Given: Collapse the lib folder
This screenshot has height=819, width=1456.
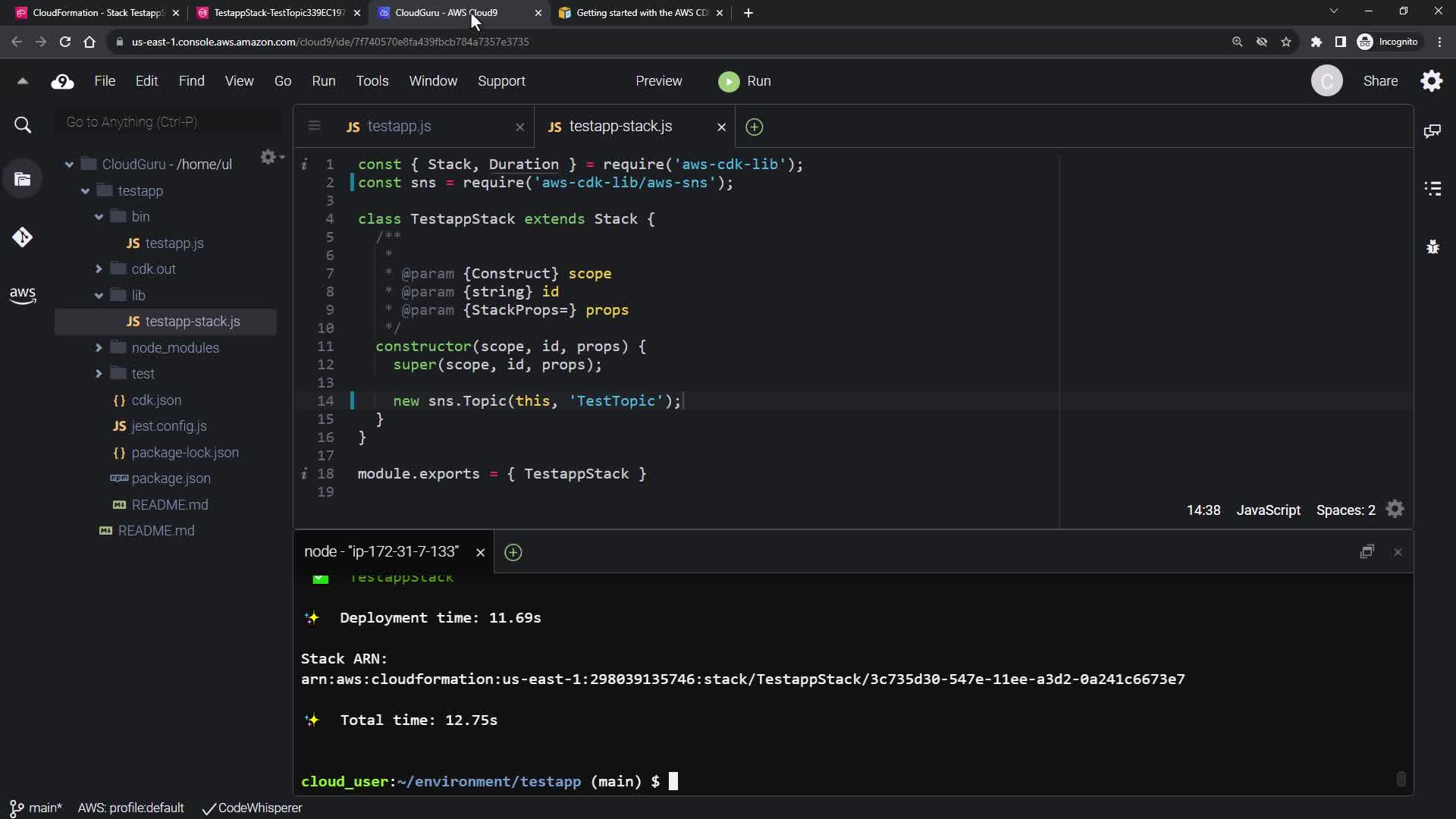Looking at the screenshot, I should click(99, 295).
